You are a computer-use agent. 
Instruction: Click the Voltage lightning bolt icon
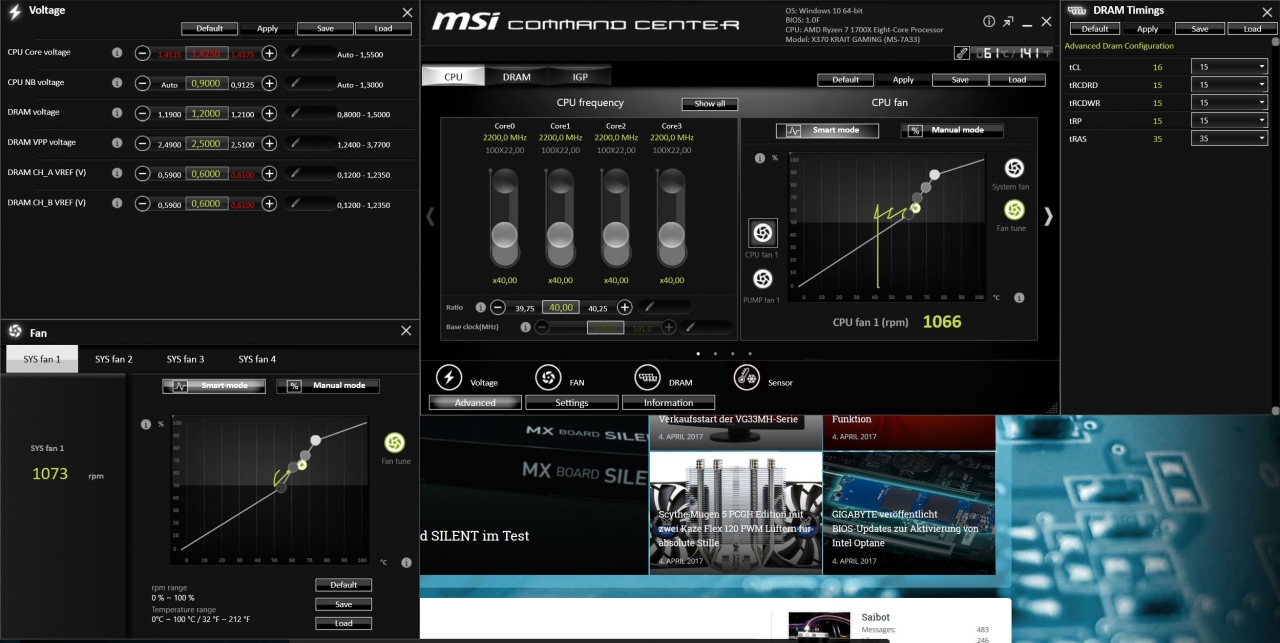point(449,377)
